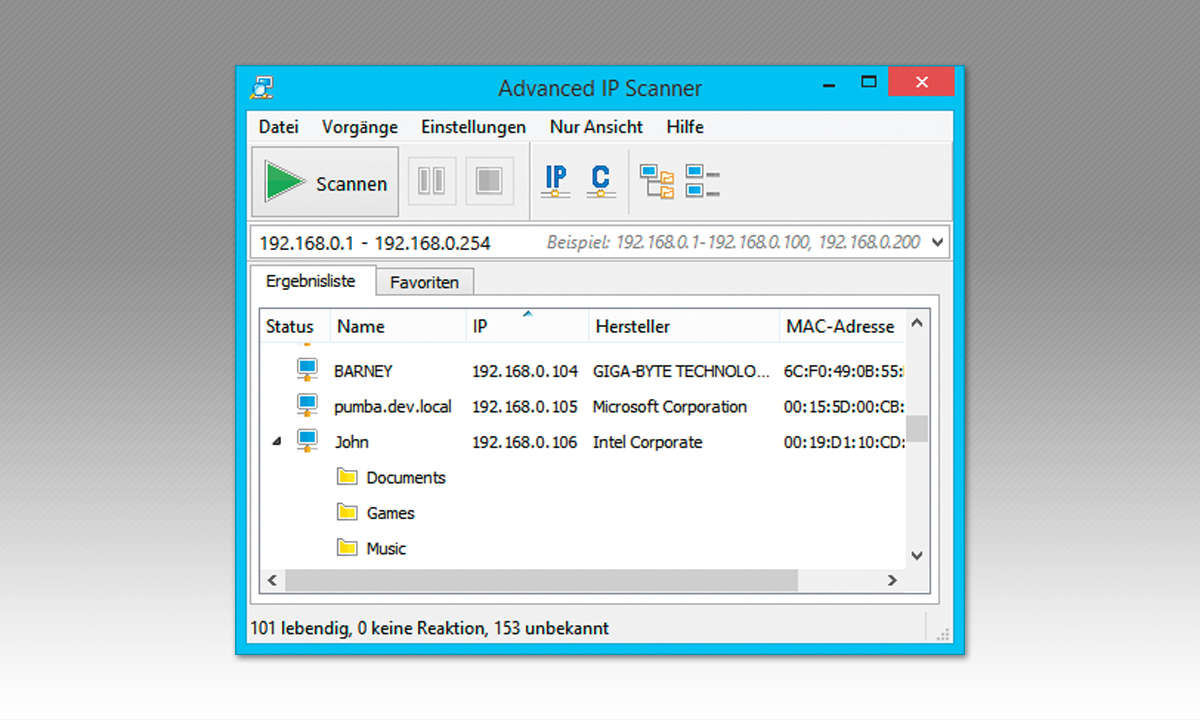The height and width of the screenshot is (720, 1200).
Task: Click the BARNEY computer icon
Action: 307,370
